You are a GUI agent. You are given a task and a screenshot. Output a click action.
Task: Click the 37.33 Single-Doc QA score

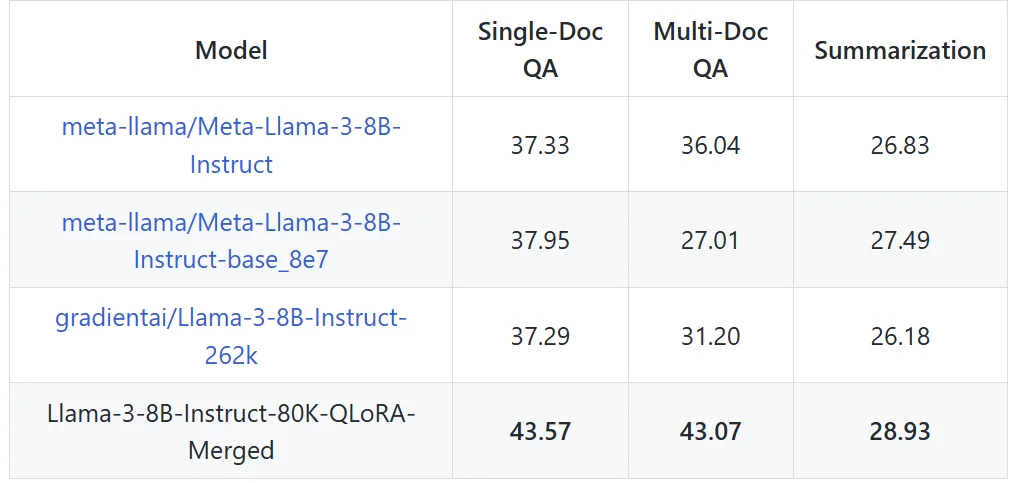click(x=540, y=145)
